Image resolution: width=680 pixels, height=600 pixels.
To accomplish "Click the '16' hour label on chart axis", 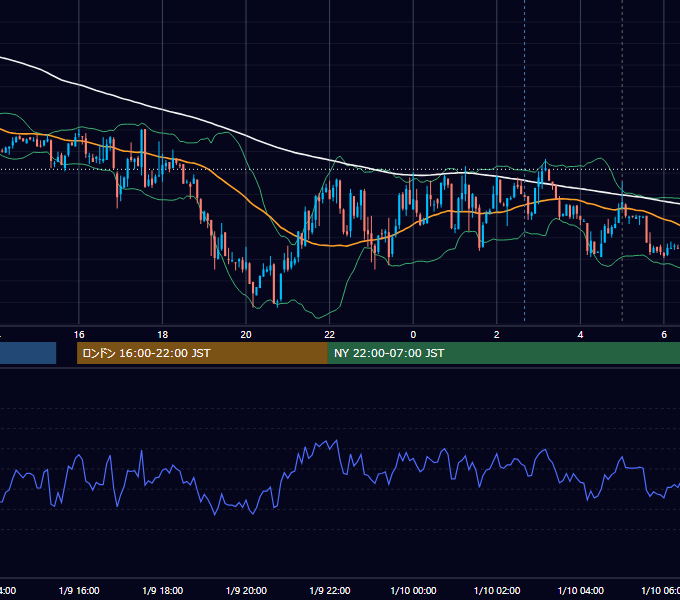I will pyautogui.click(x=79, y=334).
